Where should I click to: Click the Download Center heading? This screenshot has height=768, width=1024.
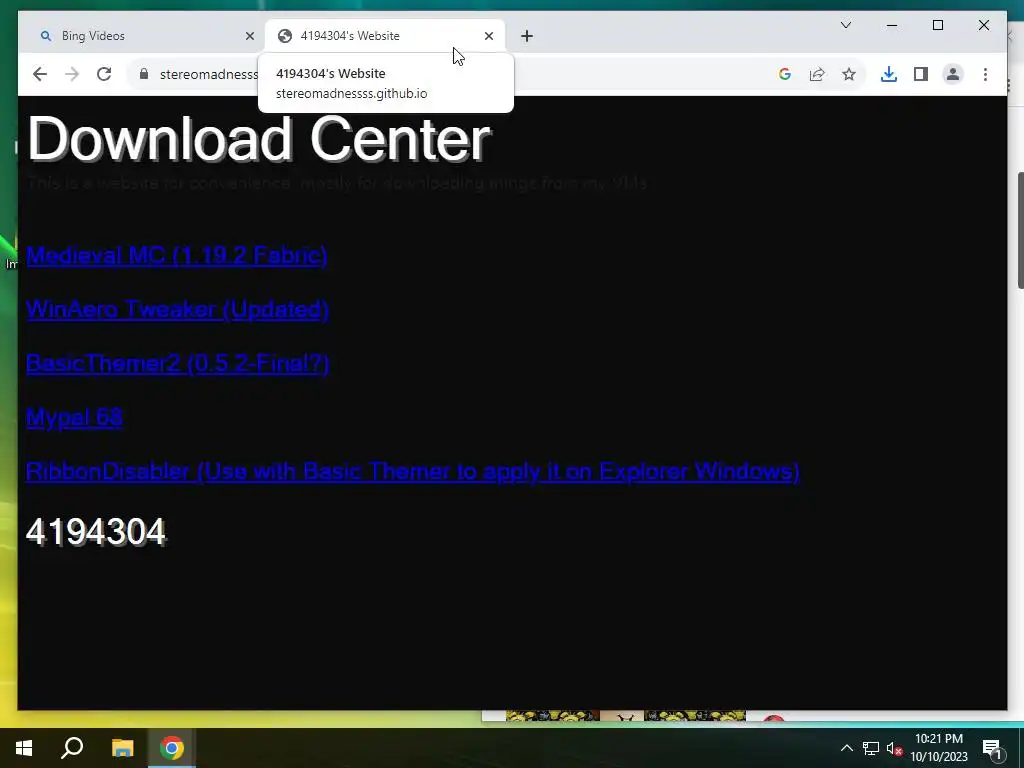click(x=259, y=138)
